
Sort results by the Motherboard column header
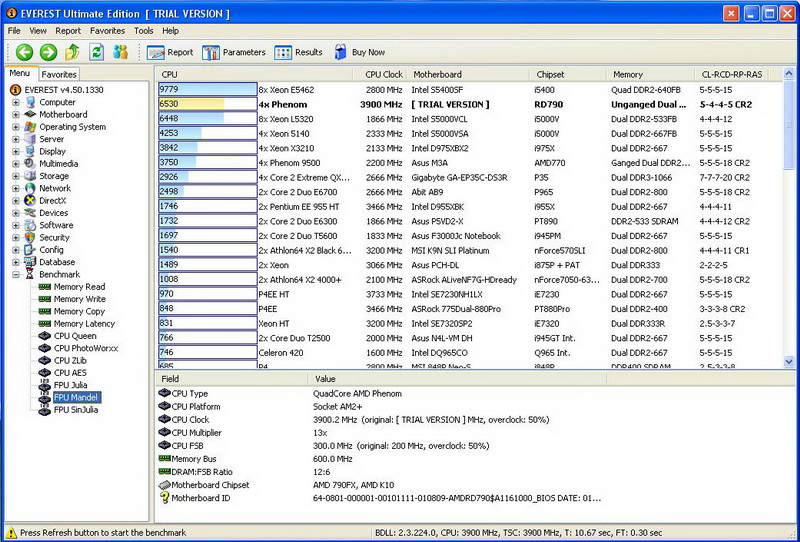(x=468, y=74)
